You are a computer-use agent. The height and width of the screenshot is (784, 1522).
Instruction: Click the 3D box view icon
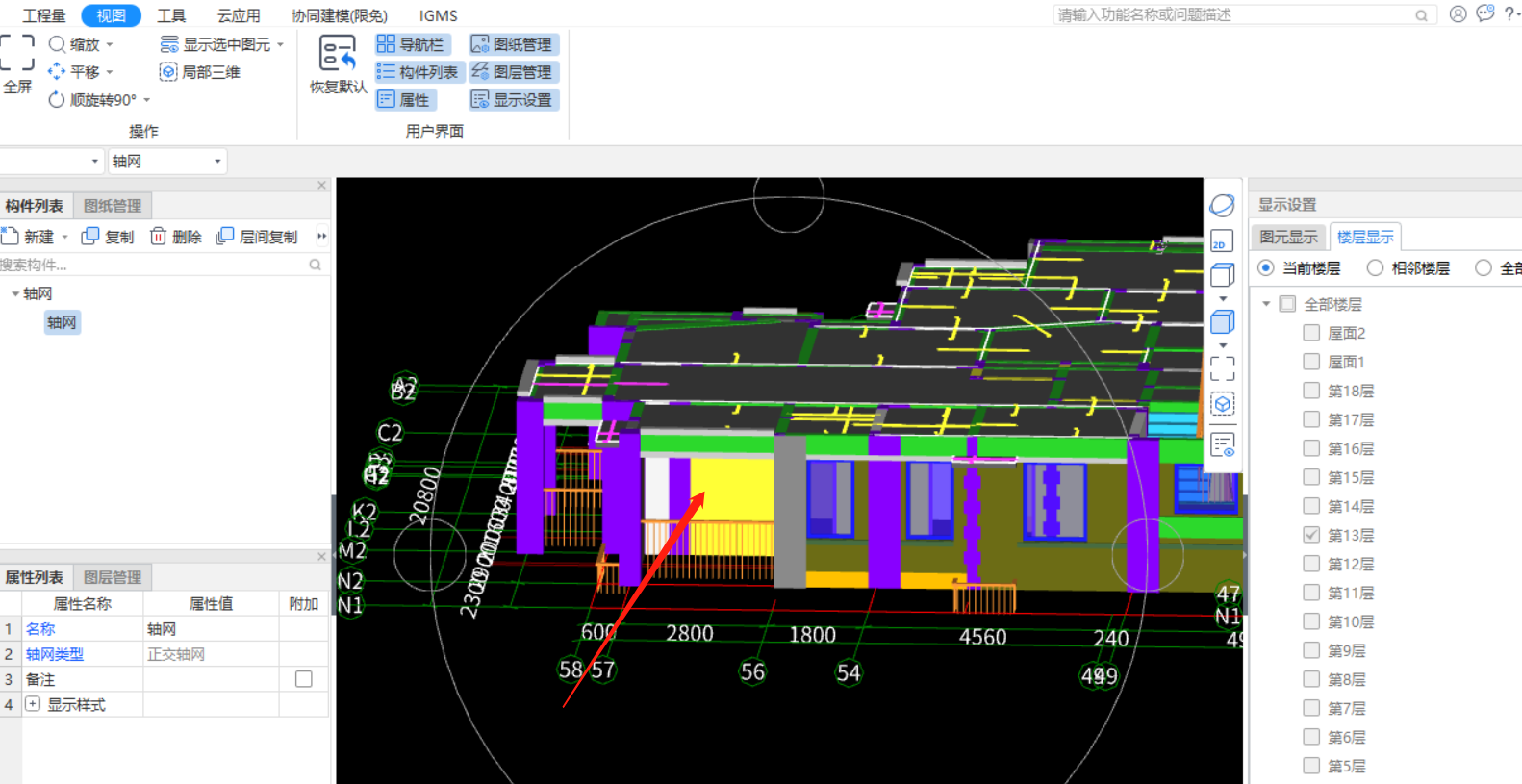(1222, 275)
